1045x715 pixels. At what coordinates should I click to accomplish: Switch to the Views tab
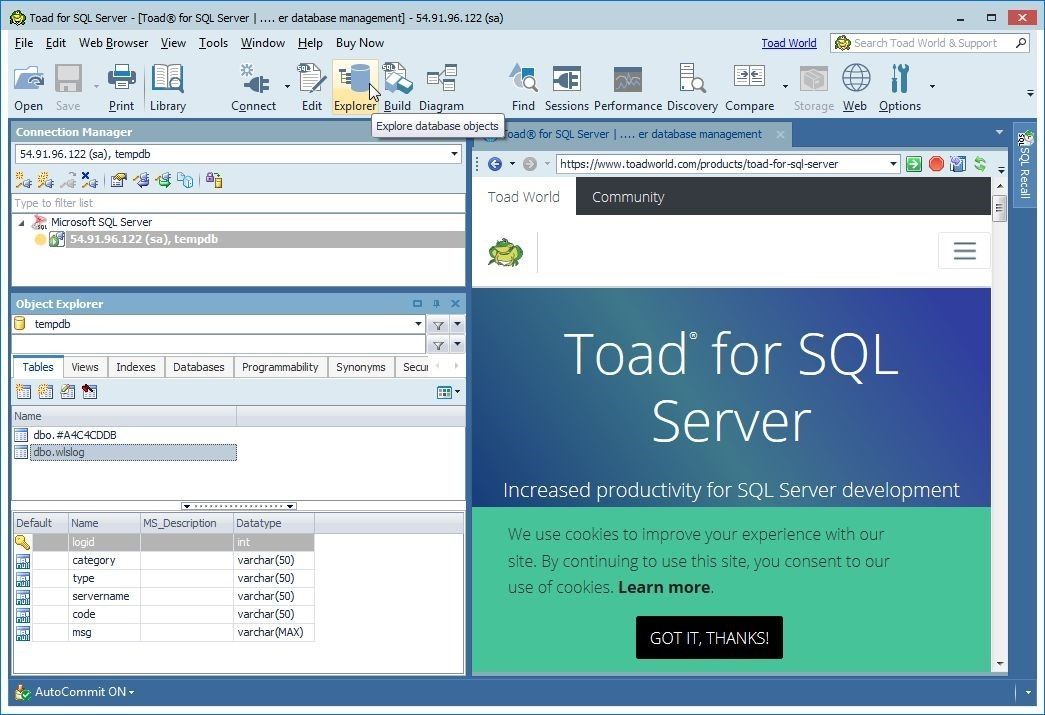[x=85, y=367]
